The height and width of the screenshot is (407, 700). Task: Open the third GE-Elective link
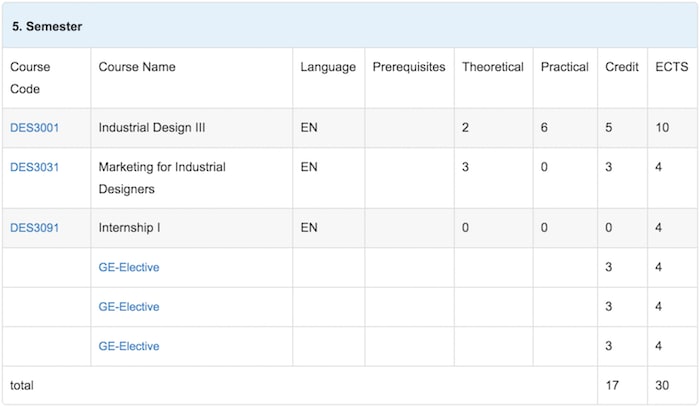pos(129,346)
